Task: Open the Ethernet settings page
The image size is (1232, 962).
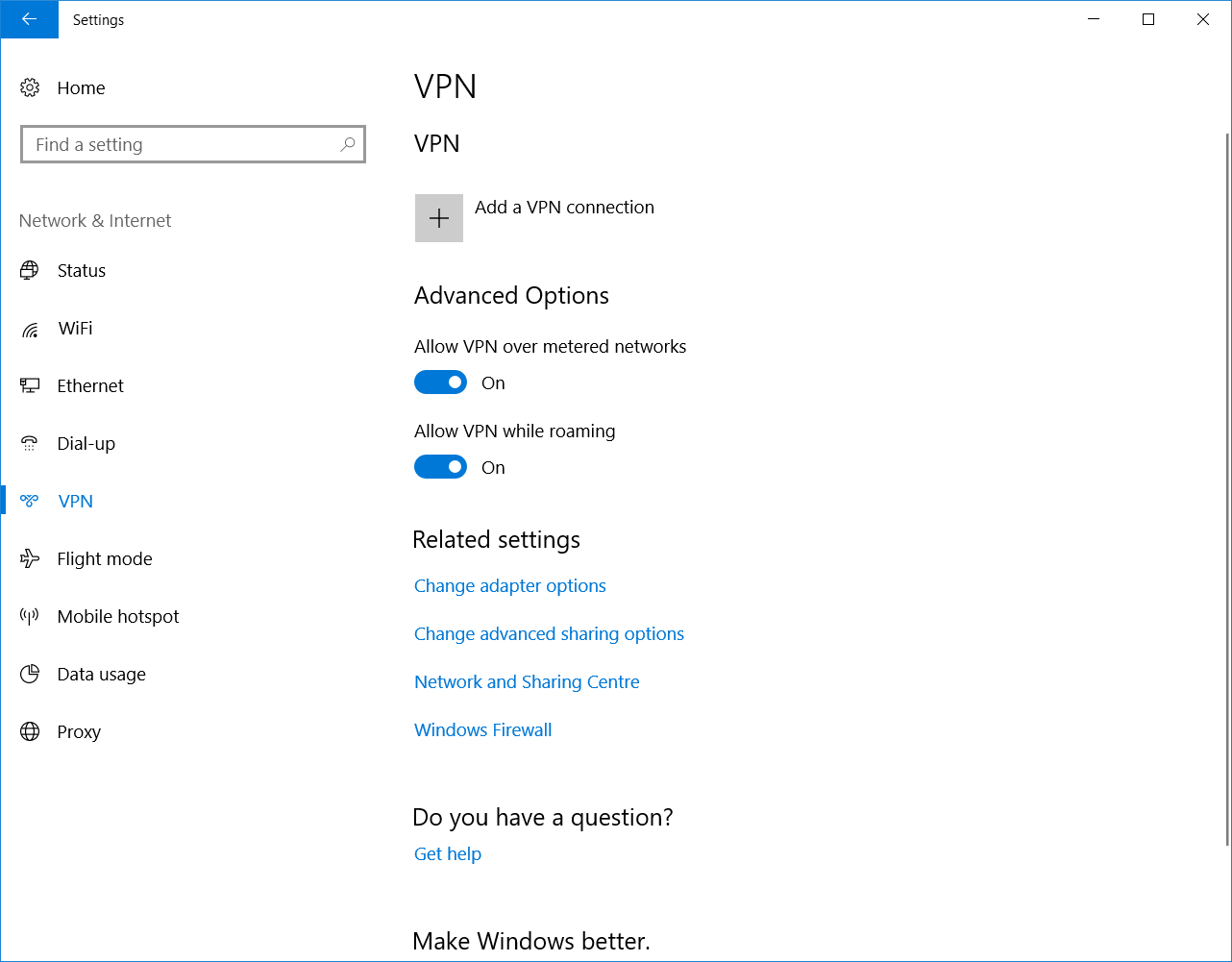Action: pos(90,385)
